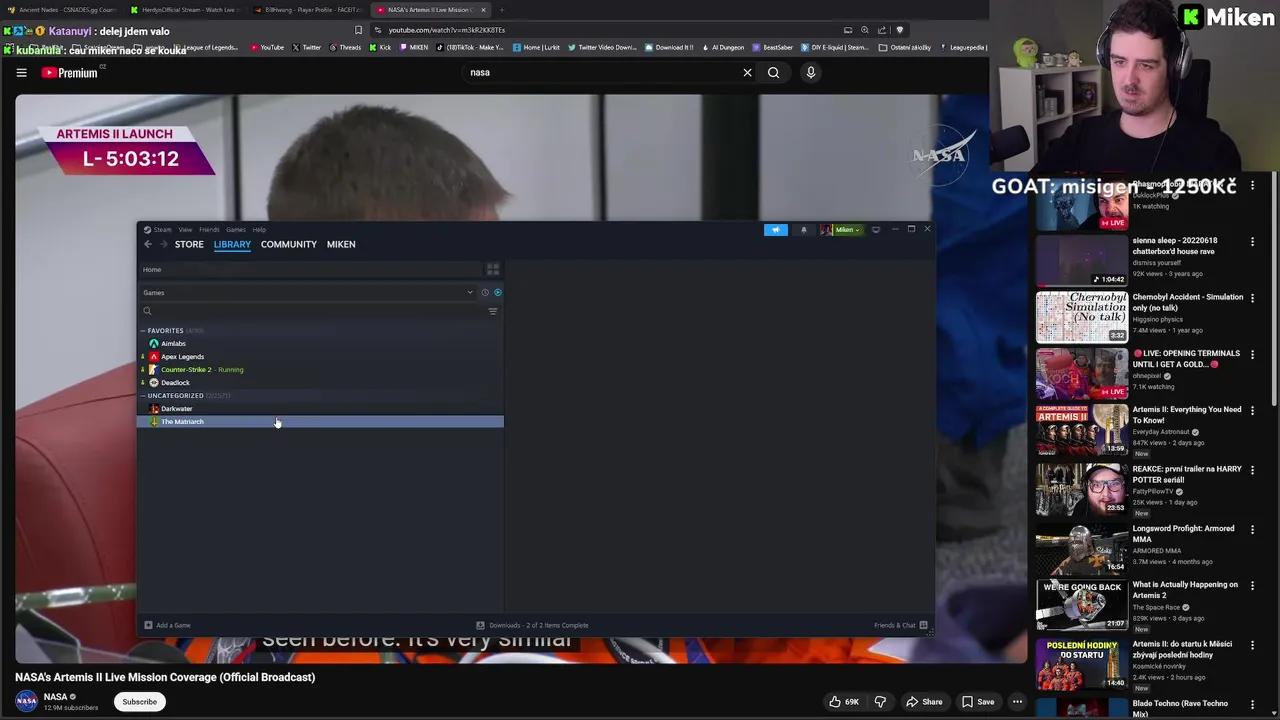Open the Steam Downloads icon at the bottom
The image size is (1280, 720).
click(x=481, y=626)
